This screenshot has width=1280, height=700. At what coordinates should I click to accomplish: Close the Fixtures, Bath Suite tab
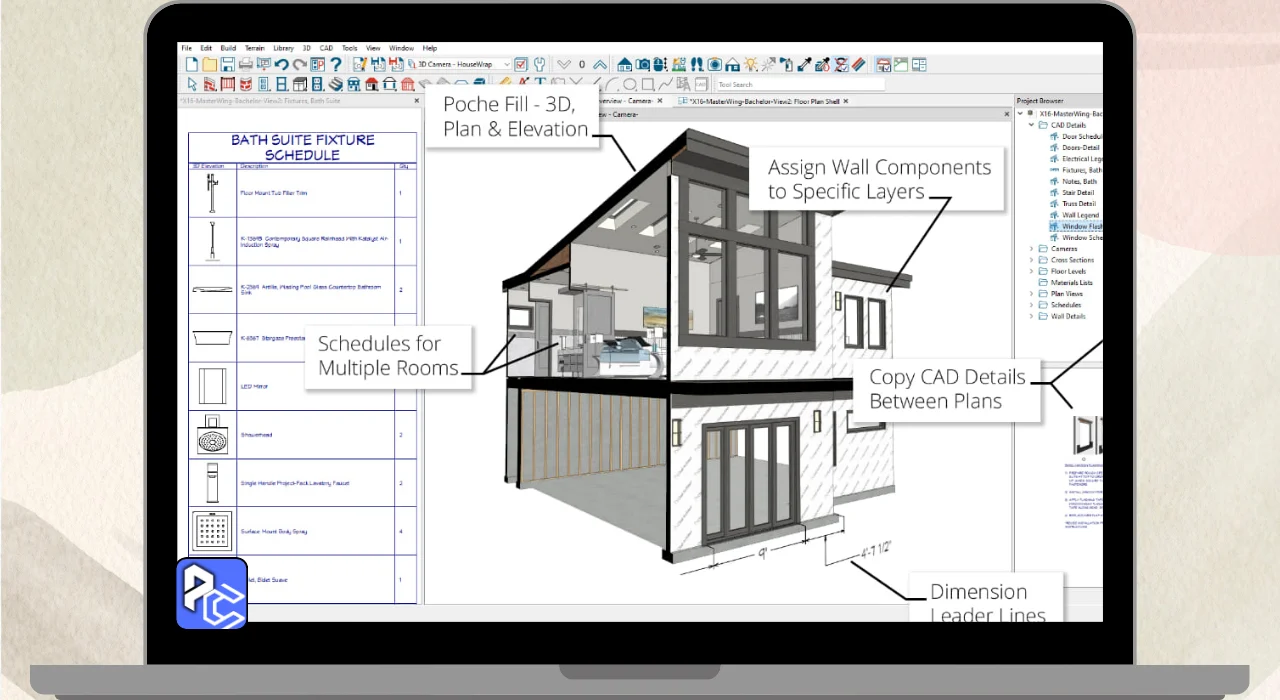pos(417,101)
